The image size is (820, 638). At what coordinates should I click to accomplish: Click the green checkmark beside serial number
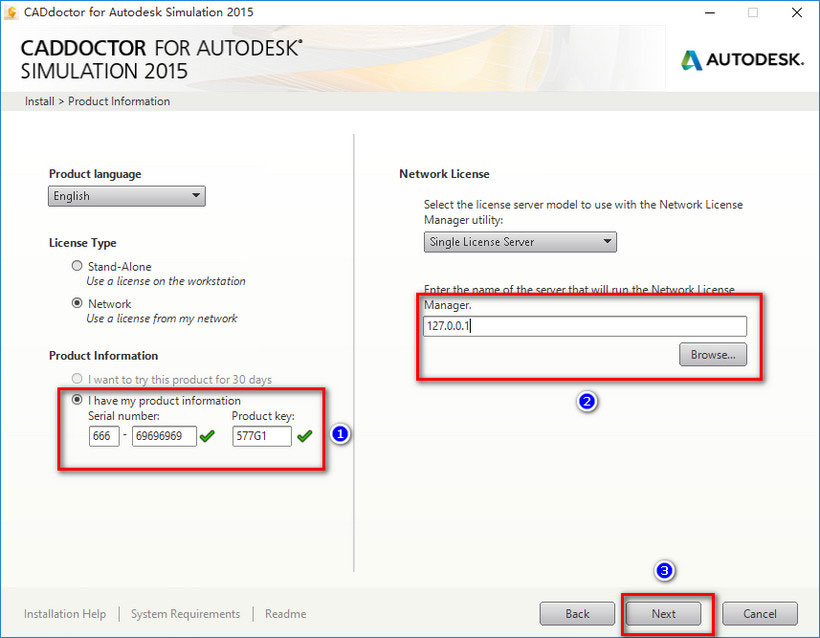(x=207, y=435)
